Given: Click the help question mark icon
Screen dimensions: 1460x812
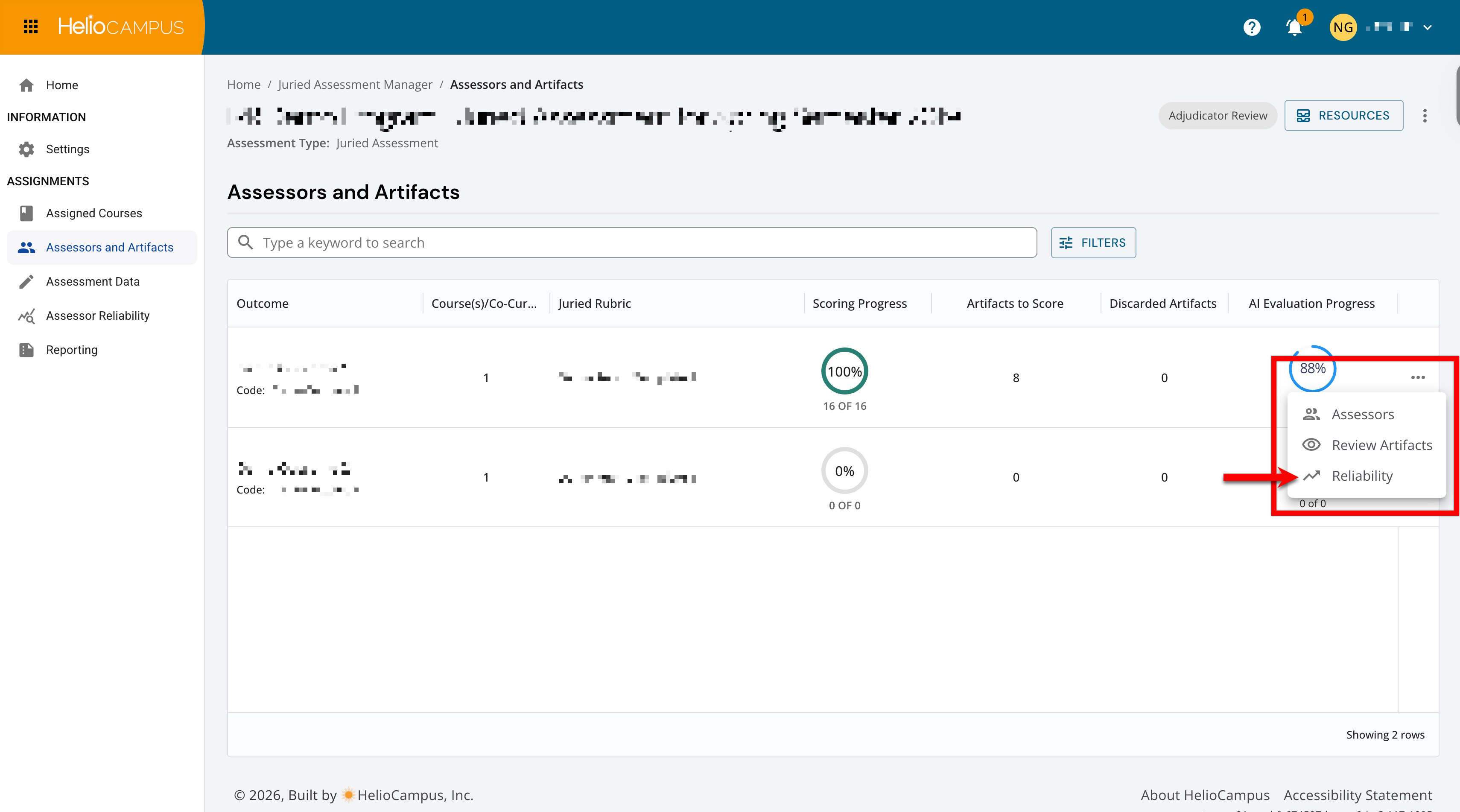Looking at the screenshot, I should tap(1251, 27).
